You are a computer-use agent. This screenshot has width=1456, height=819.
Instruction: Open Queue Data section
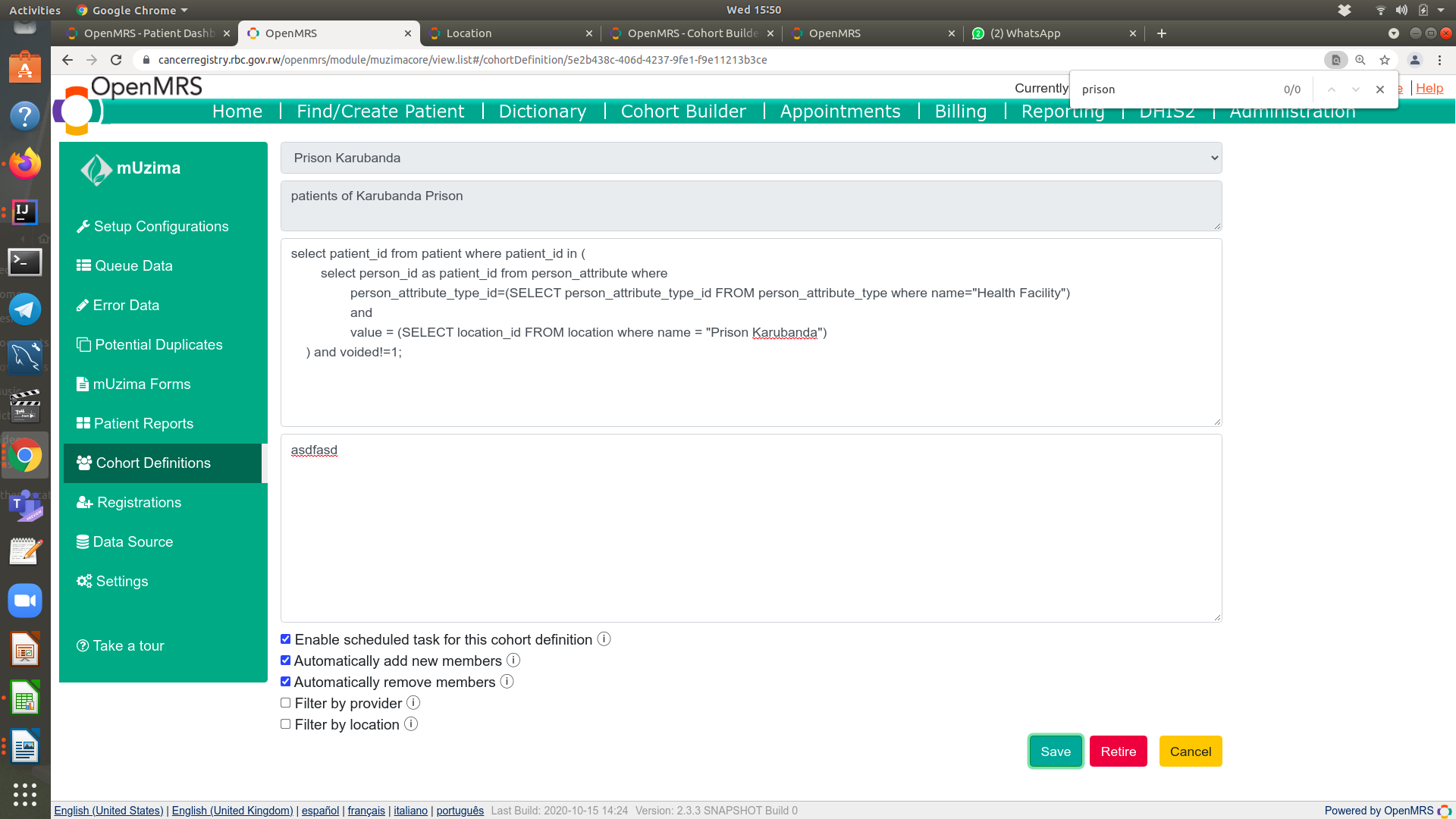tap(124, 265)
